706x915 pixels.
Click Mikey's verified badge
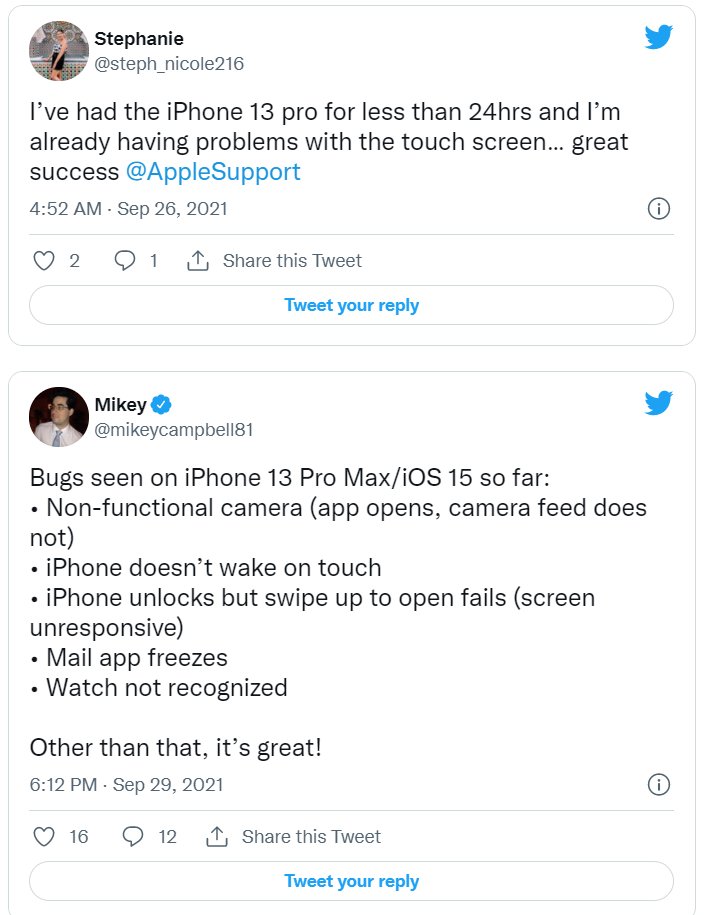point(162,405)
